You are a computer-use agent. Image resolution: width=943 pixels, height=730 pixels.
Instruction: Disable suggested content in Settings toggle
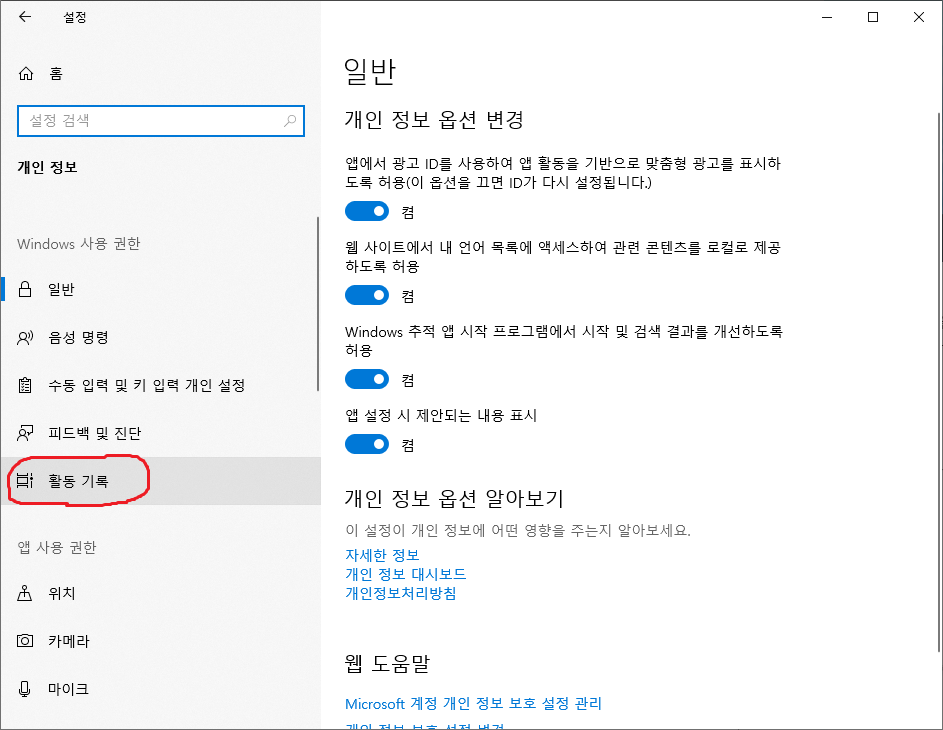coord(366,444)
